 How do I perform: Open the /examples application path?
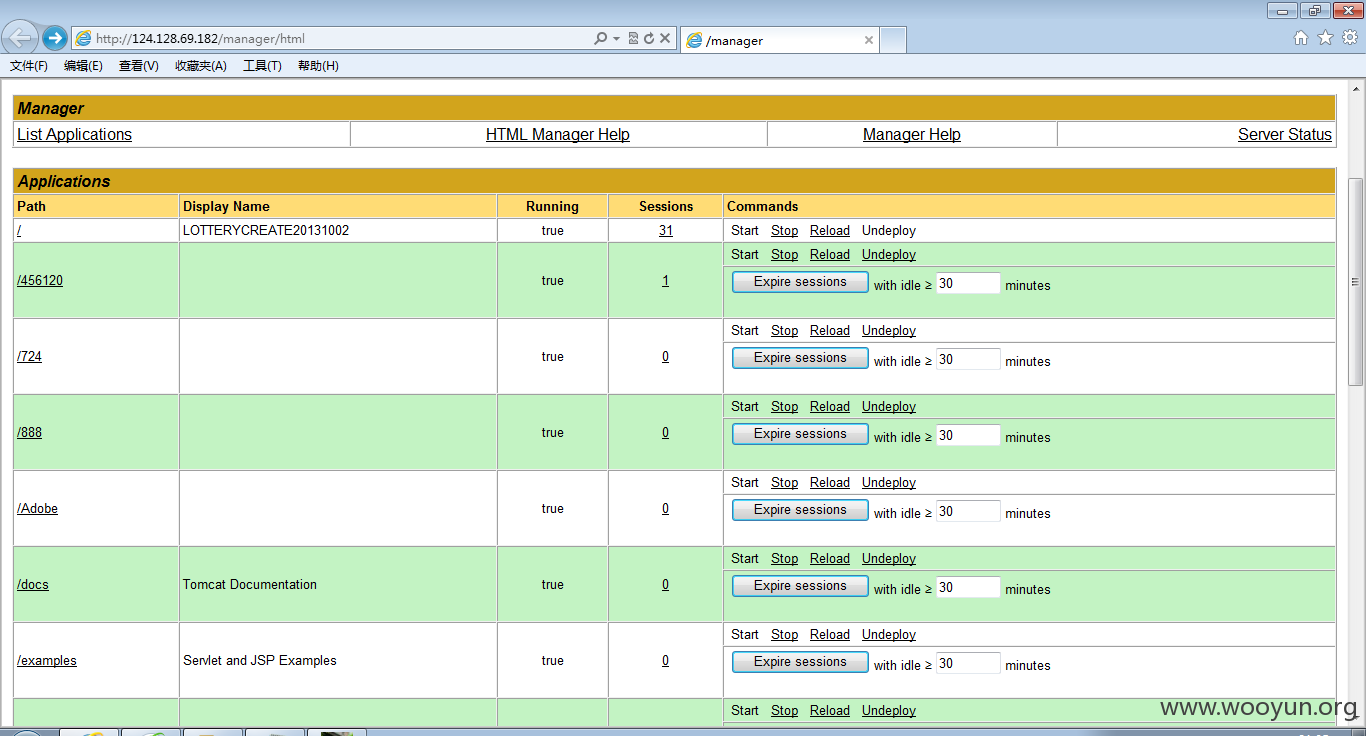(47, 661)
